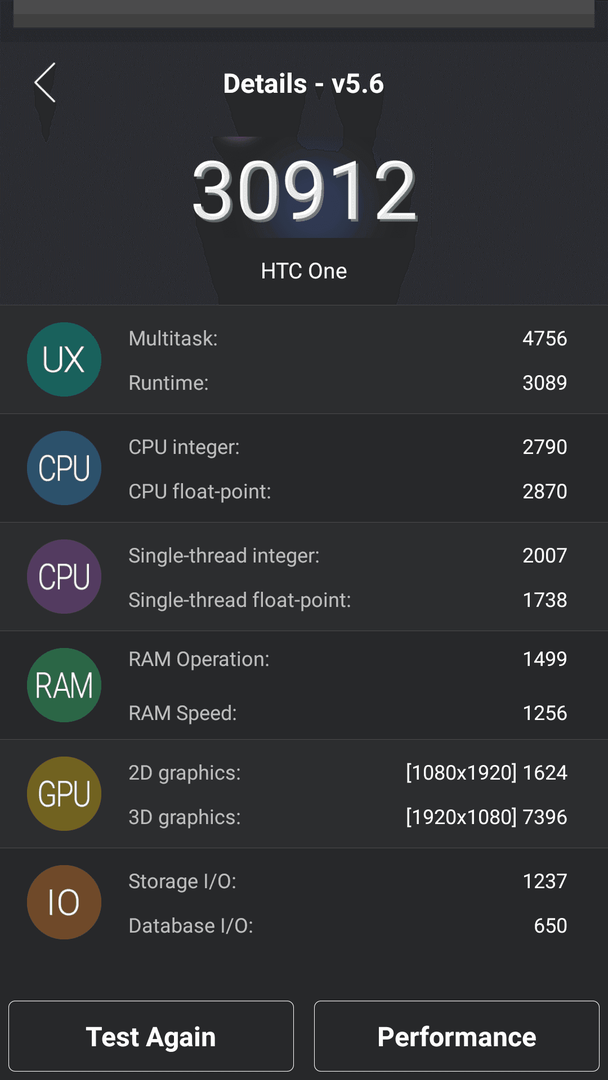Tap the Database I/O score 650
The image size is (608, 1080).
[550, 926]
